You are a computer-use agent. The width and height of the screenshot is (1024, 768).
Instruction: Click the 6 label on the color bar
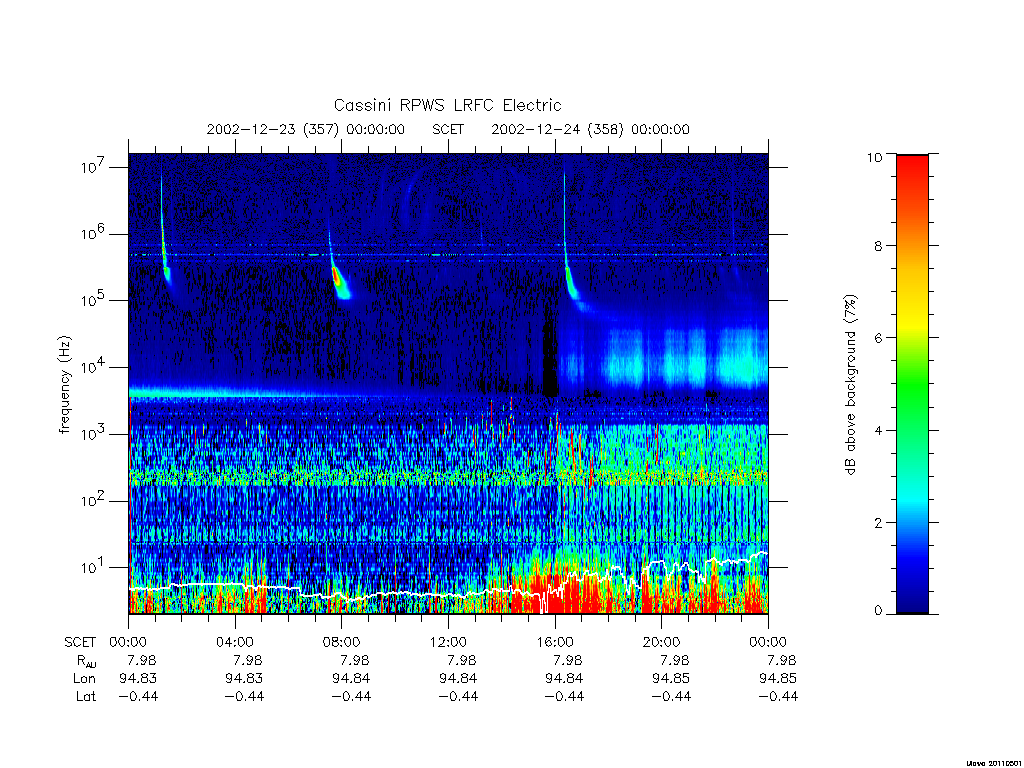878,338
